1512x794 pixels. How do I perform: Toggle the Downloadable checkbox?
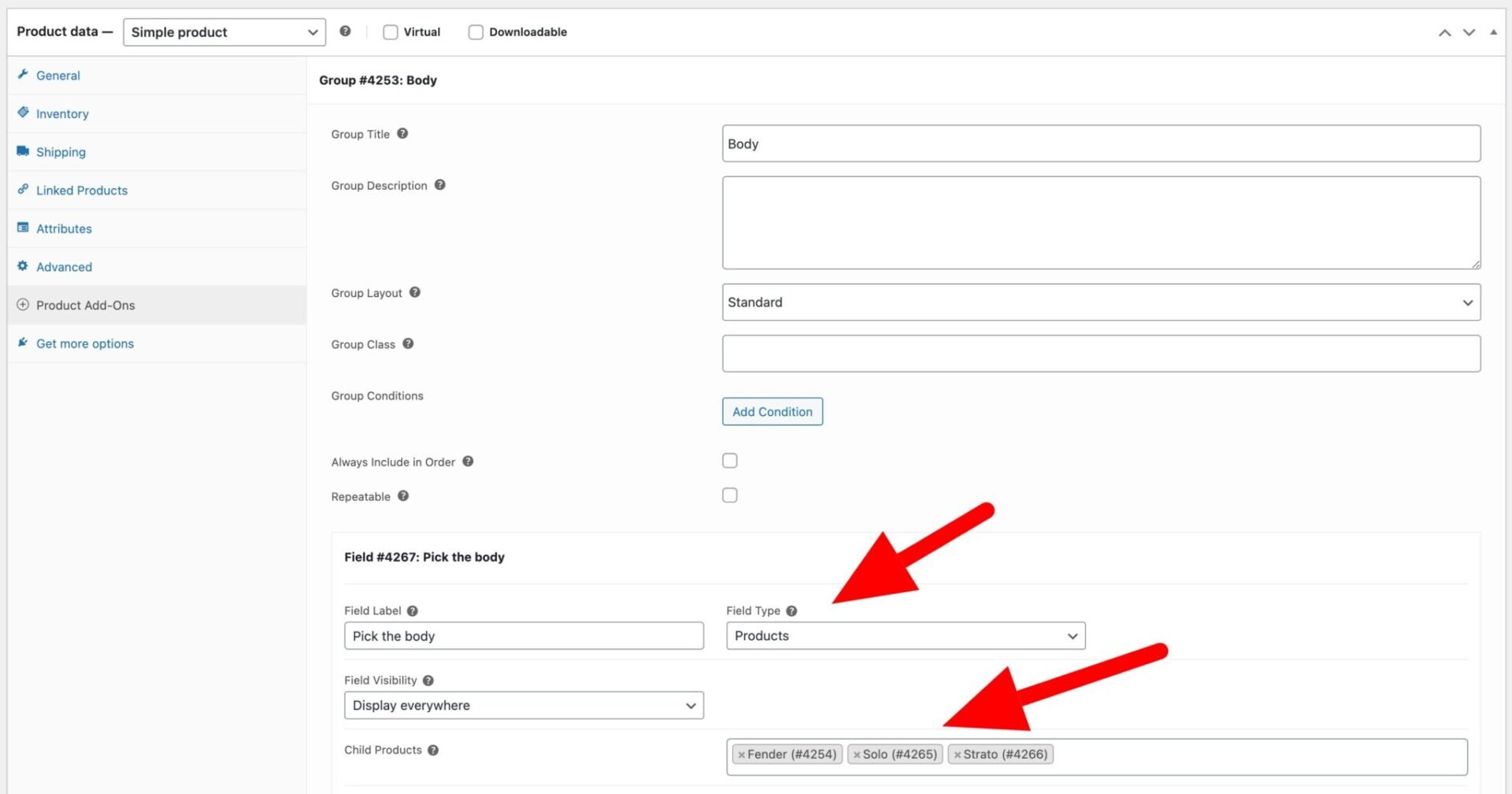[x=476, y=32]
